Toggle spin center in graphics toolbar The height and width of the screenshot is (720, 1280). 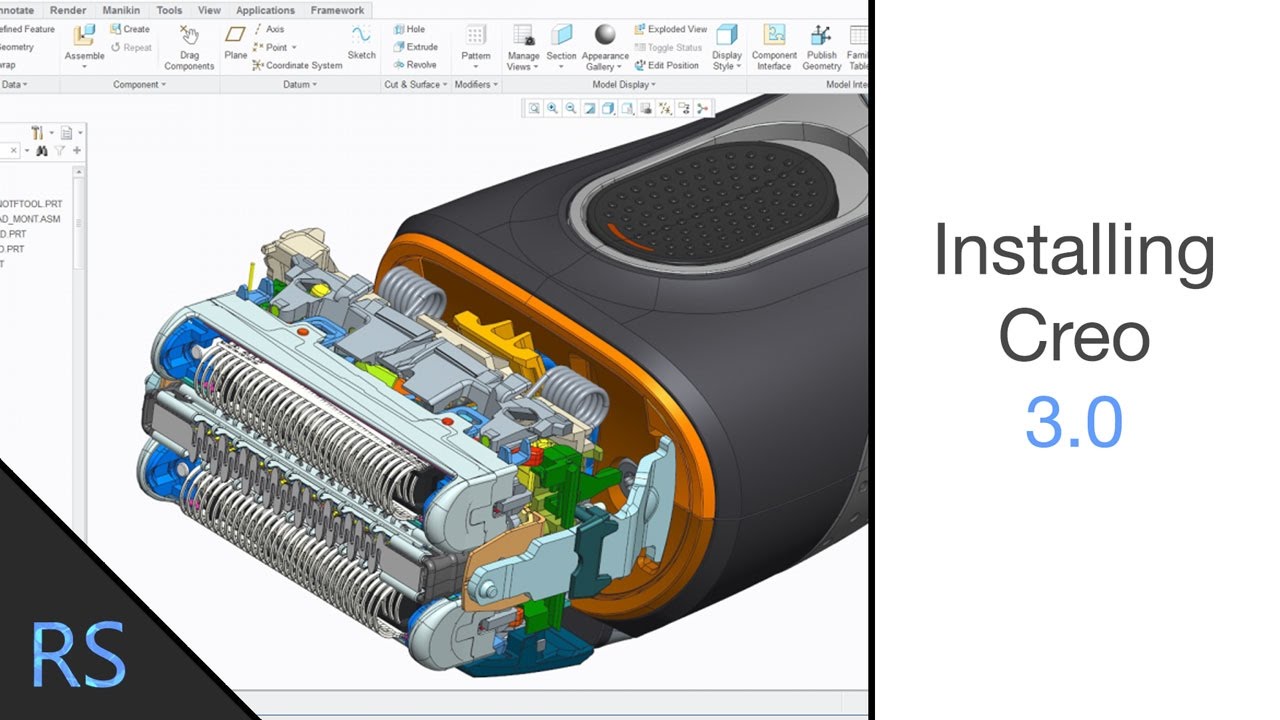coord(702,108)
